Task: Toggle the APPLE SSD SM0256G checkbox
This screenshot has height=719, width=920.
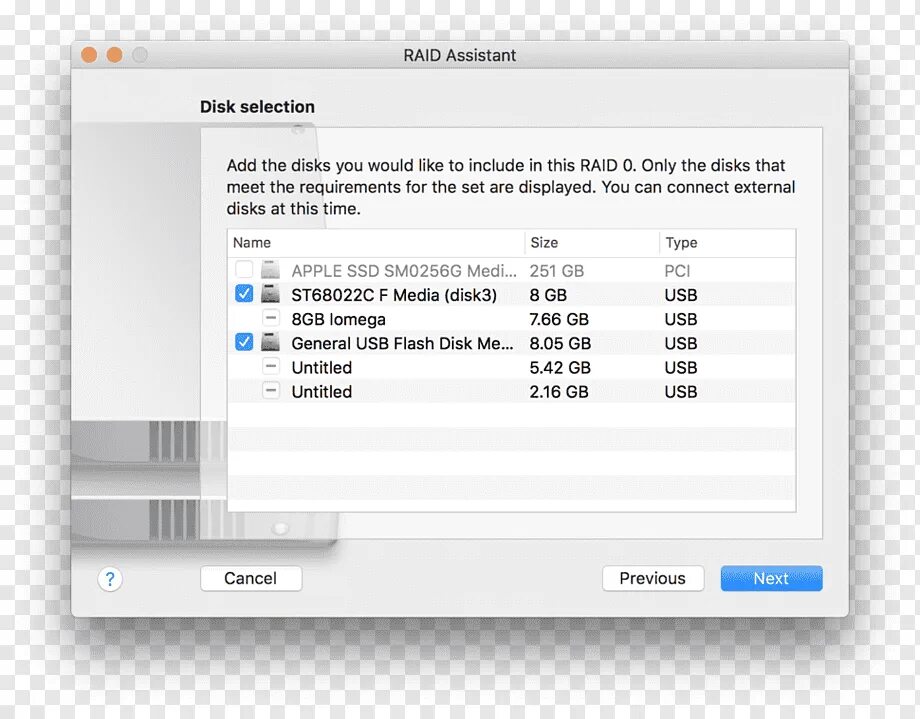Action: pos(244,270)
